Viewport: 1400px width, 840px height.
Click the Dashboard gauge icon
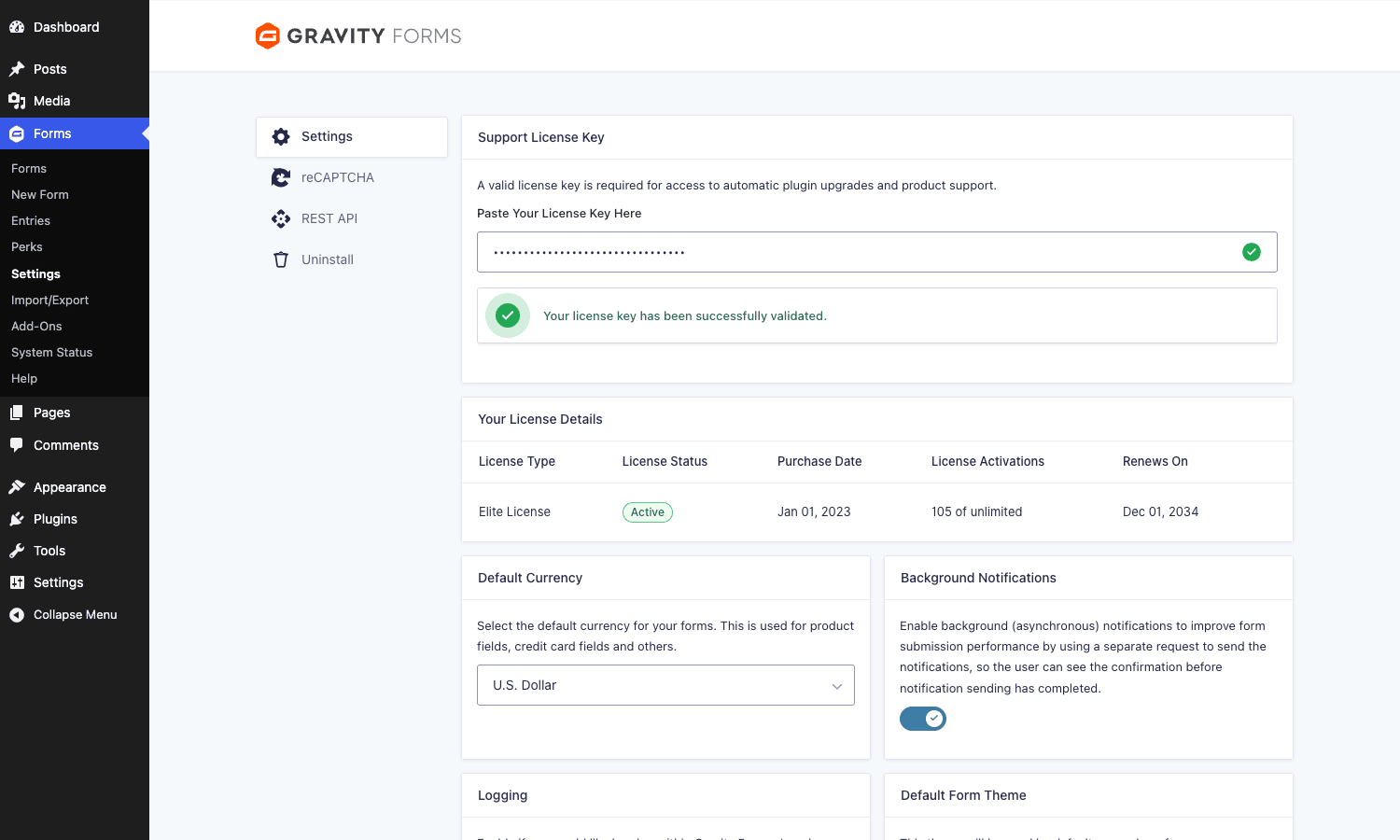tap(17, 27)
